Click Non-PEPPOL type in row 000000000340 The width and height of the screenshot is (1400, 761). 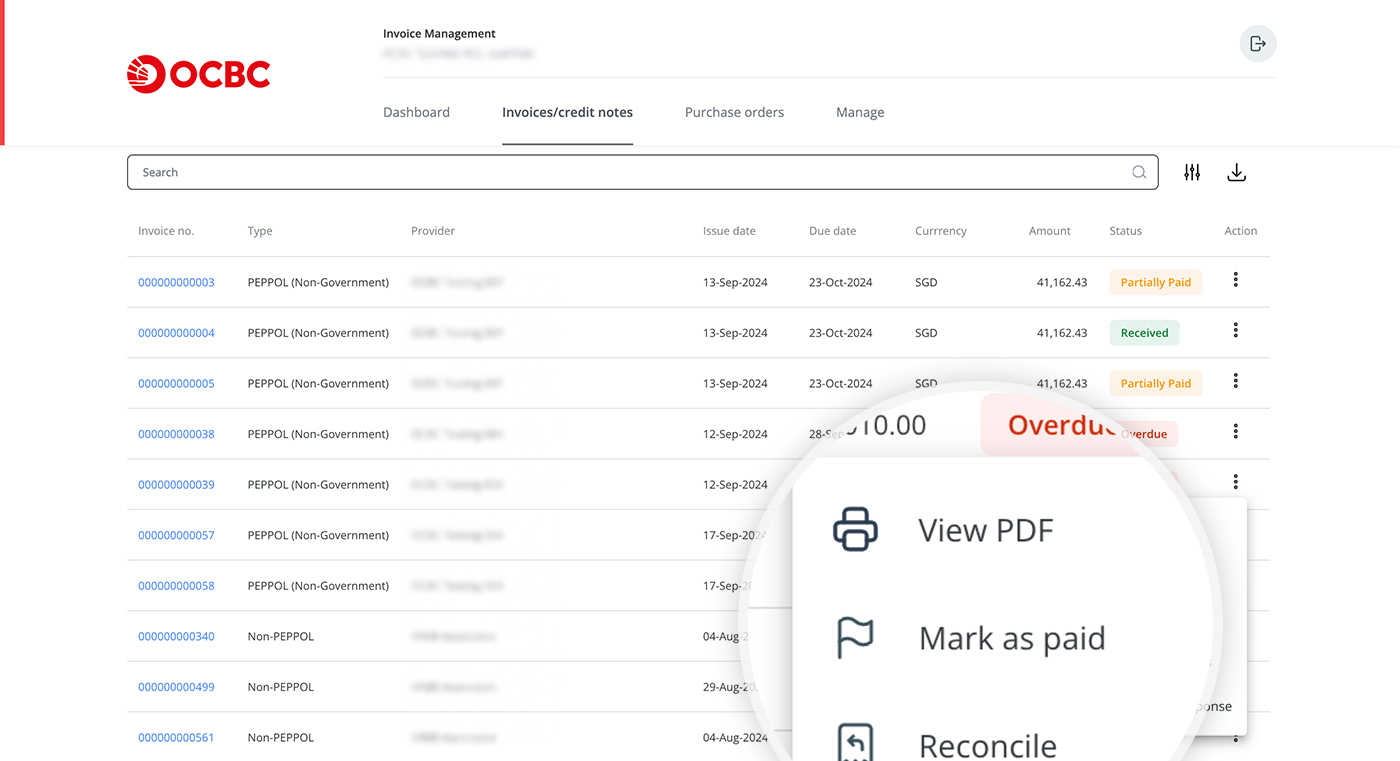pyautogui.click(x=281, y=636)
